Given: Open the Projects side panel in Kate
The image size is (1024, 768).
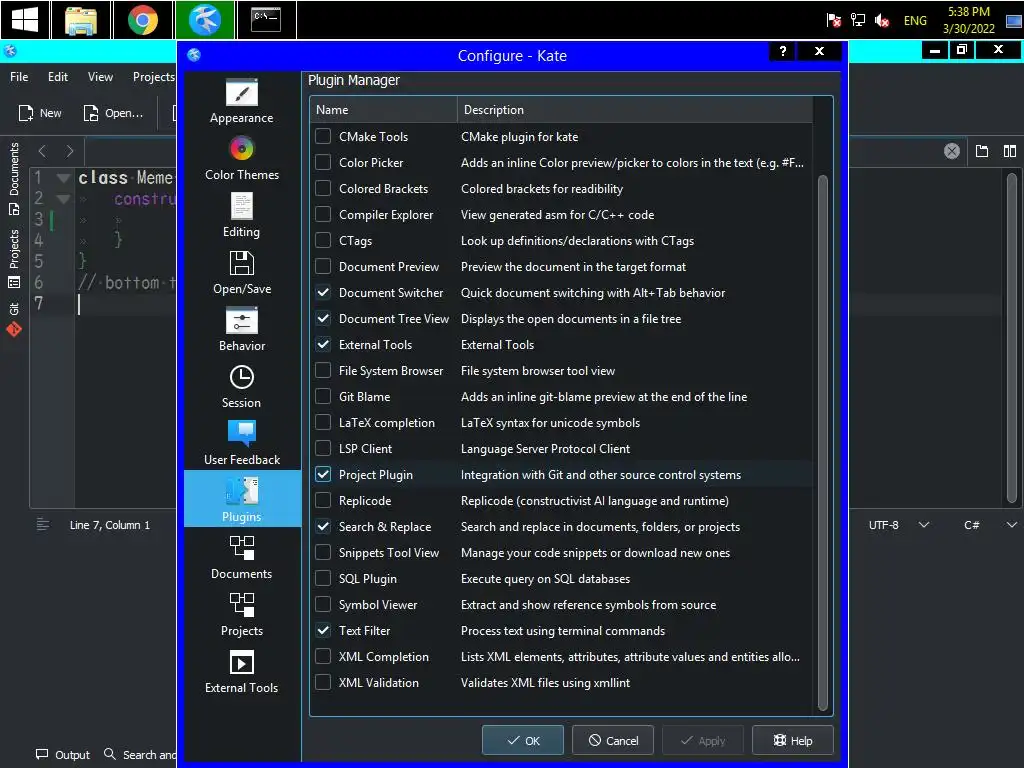Looking at the screenshot, I should pyautogui.click(x=14, y=259).
